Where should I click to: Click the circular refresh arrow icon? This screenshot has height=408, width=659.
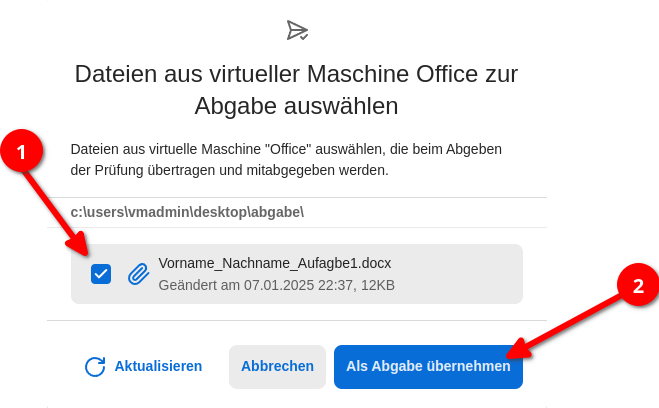point(95,366)
